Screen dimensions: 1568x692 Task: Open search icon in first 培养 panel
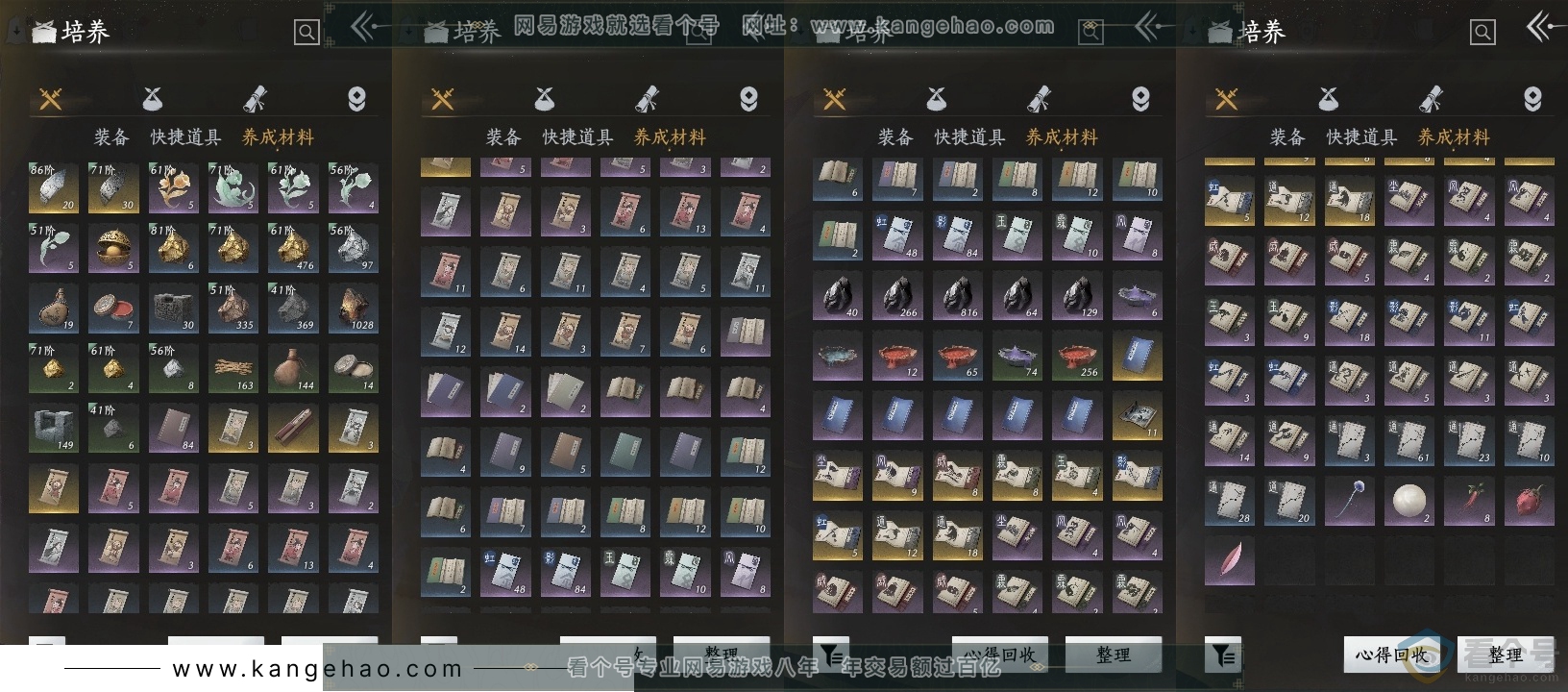(x=306, y=33)
